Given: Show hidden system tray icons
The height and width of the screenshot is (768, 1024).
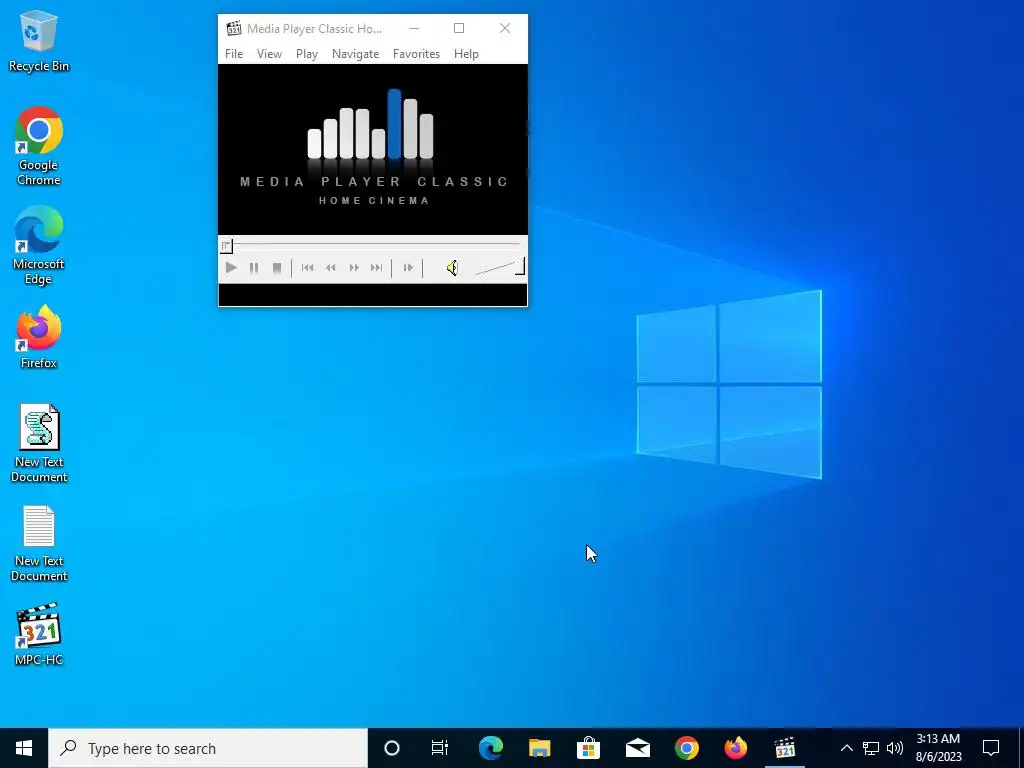Looking at the screenshot, I should [x=846, y=748].
